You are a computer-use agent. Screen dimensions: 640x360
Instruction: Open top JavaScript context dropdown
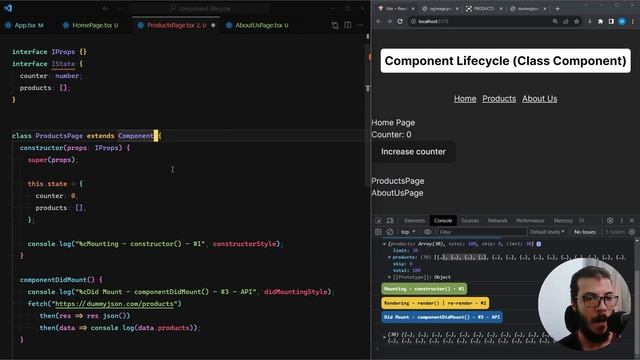408,232
